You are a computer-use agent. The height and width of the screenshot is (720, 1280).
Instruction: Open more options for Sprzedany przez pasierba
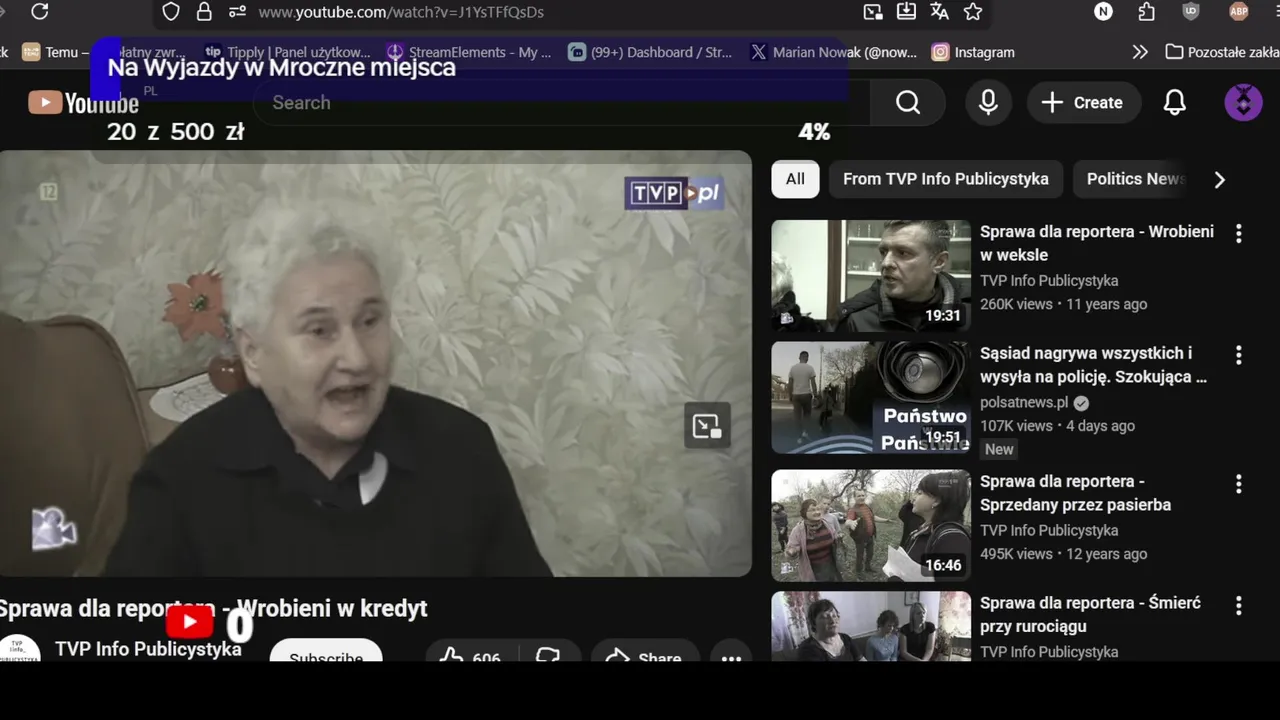[x=1238, y=483]
